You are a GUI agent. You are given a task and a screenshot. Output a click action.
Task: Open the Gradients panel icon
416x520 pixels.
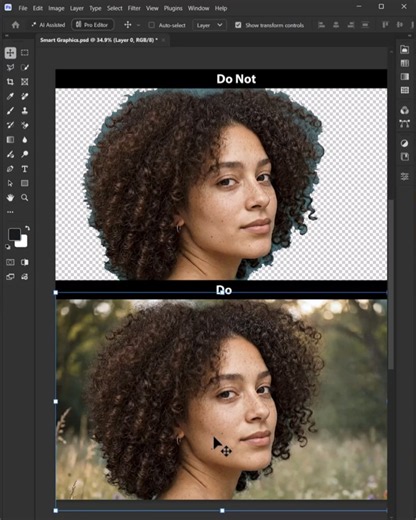click(x=405, y=77)
